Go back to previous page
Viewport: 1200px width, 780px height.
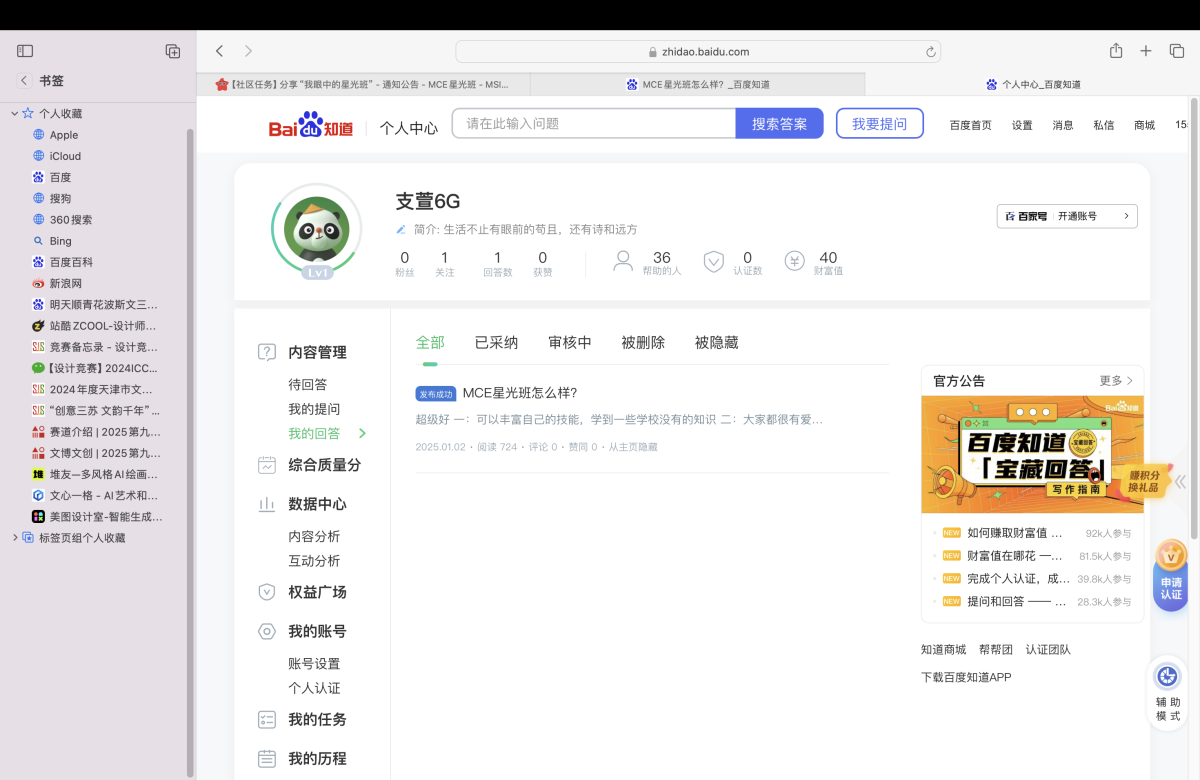click(219, 51)
